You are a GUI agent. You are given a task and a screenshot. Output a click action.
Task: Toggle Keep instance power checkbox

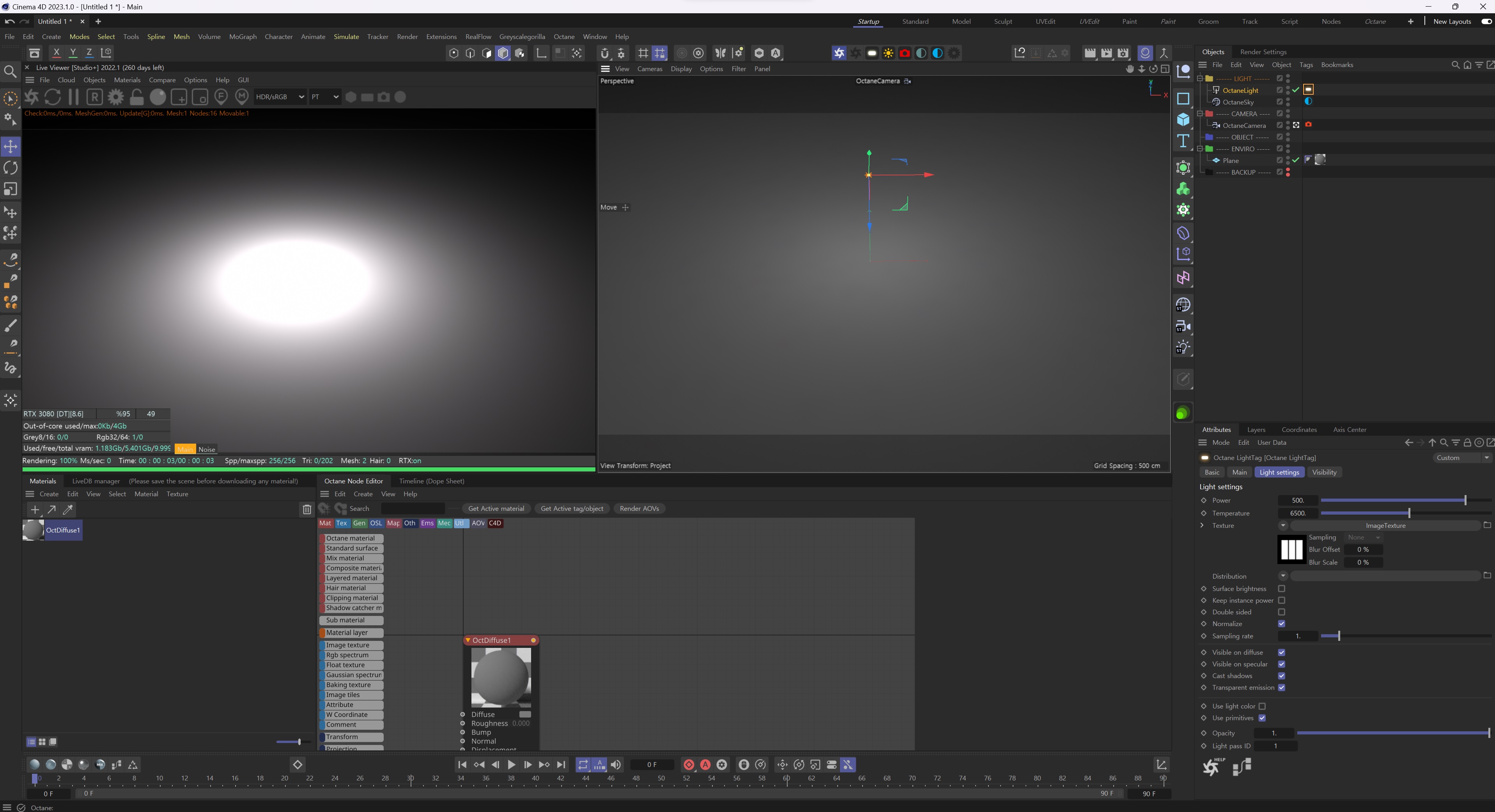tap(1281, 600)
